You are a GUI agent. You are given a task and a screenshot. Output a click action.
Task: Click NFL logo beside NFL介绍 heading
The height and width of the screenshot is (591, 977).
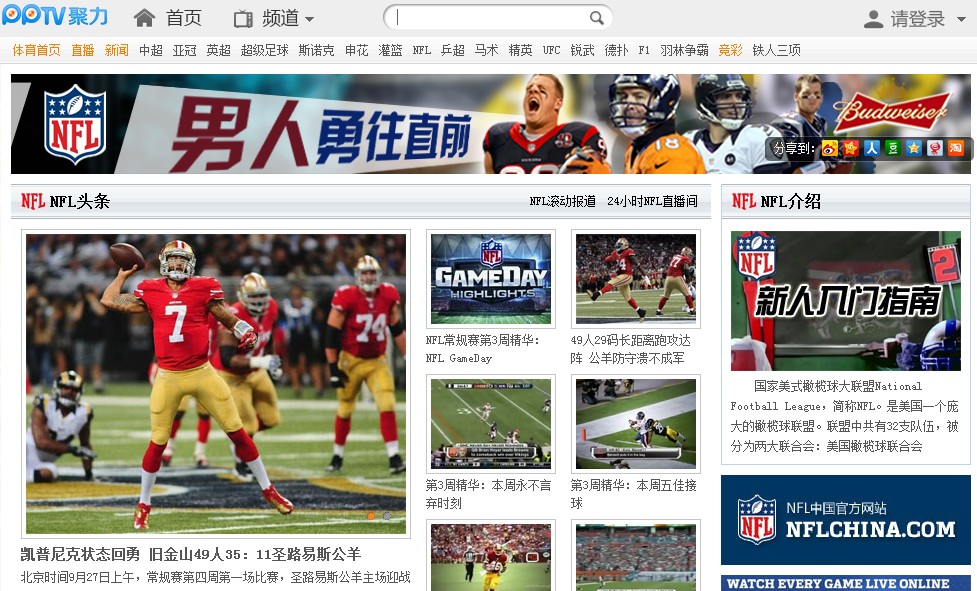(x=744, y=201)
